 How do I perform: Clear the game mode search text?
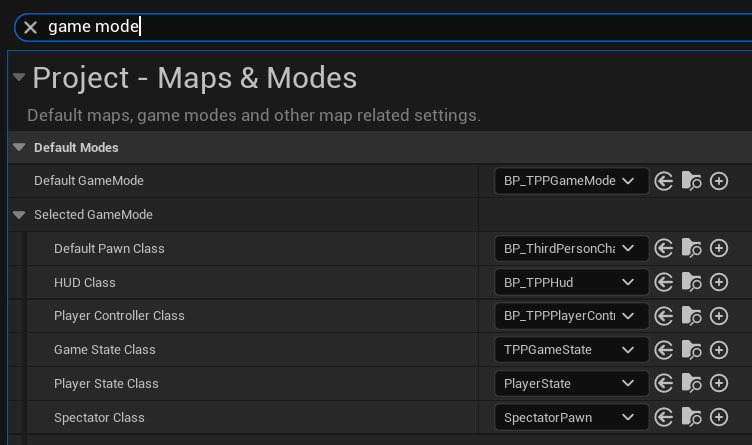(x=30, y=27)
